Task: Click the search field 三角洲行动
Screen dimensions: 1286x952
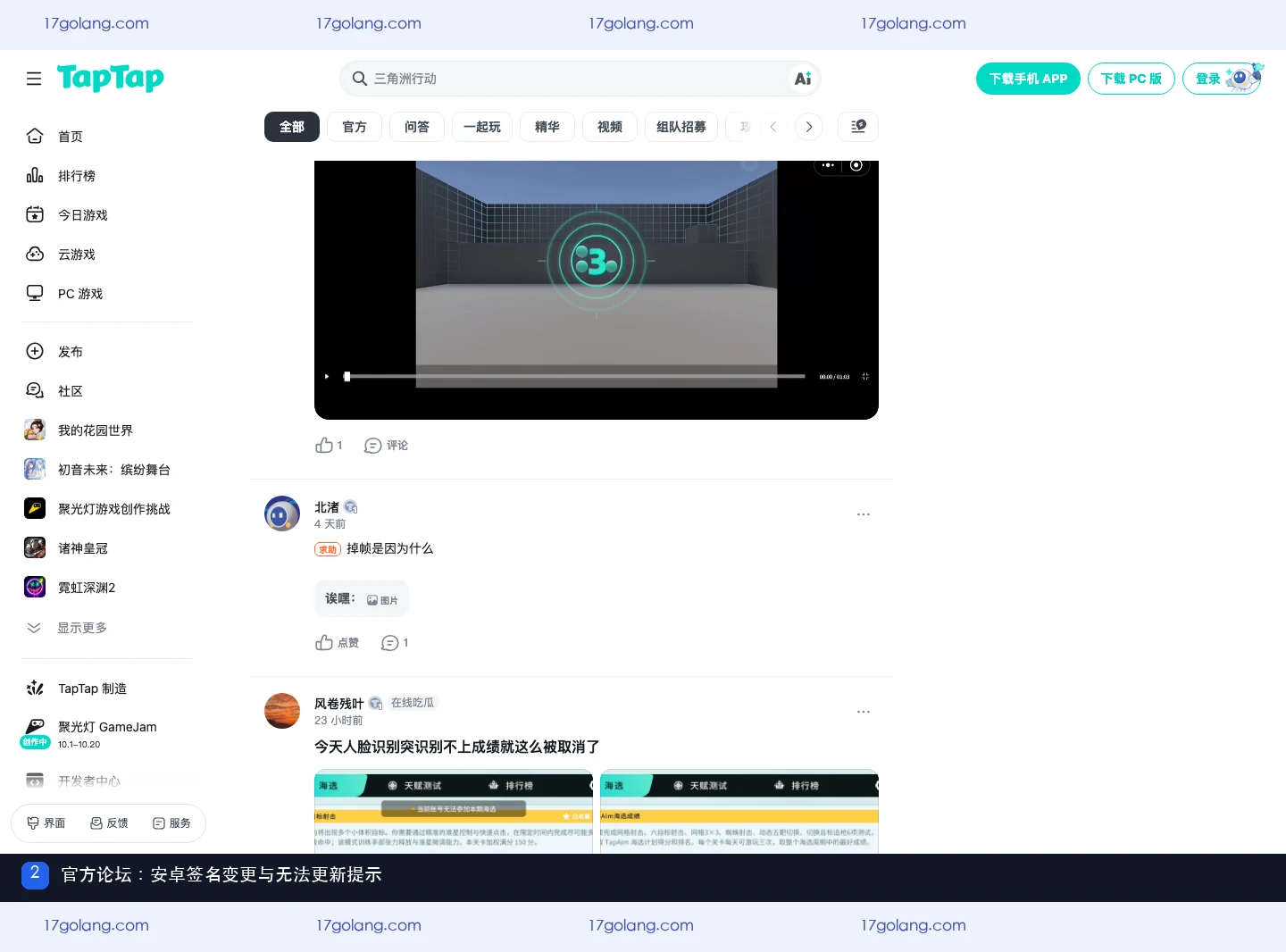Action: tap(580, 79)
